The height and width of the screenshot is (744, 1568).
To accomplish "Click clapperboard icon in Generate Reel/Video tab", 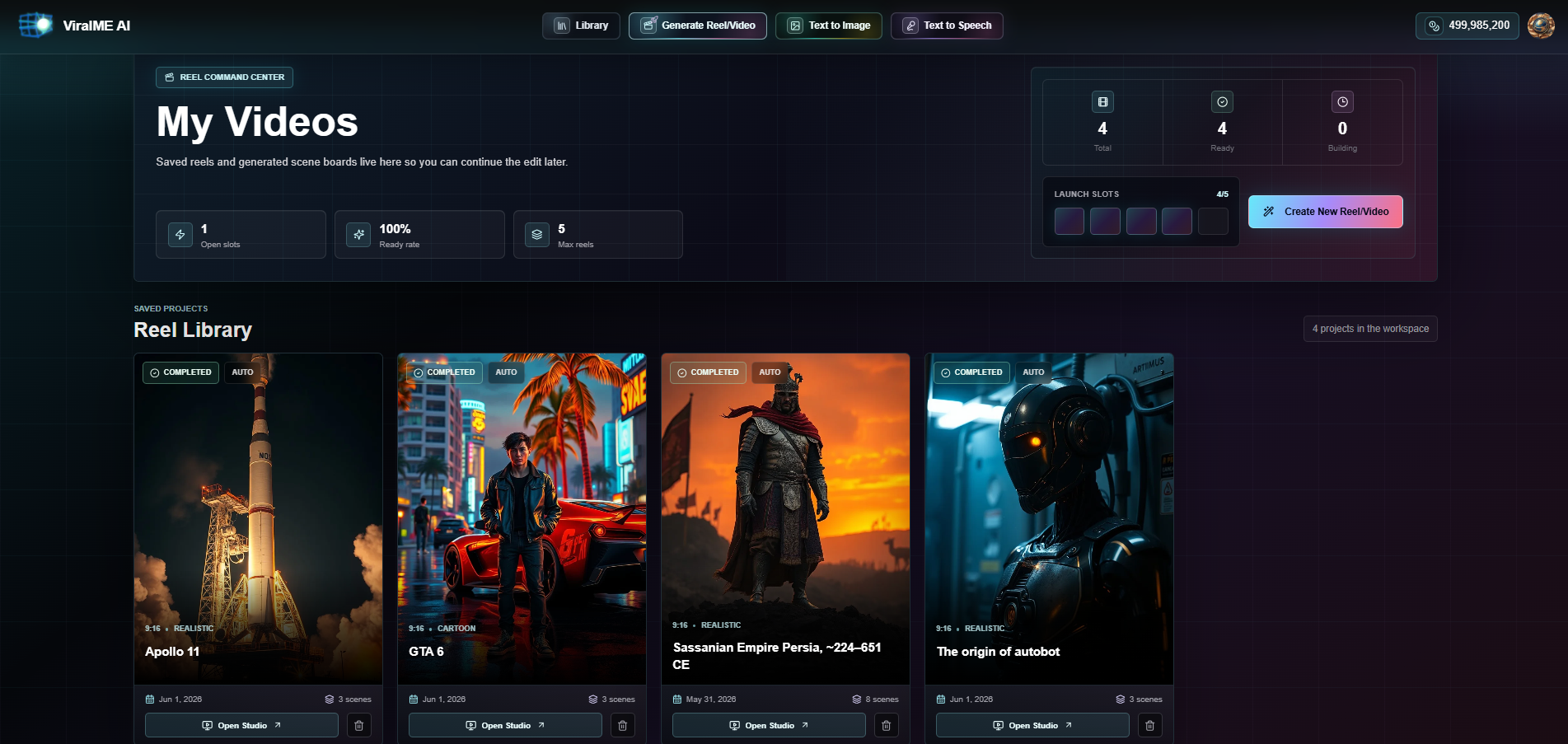I will (648, 26).
